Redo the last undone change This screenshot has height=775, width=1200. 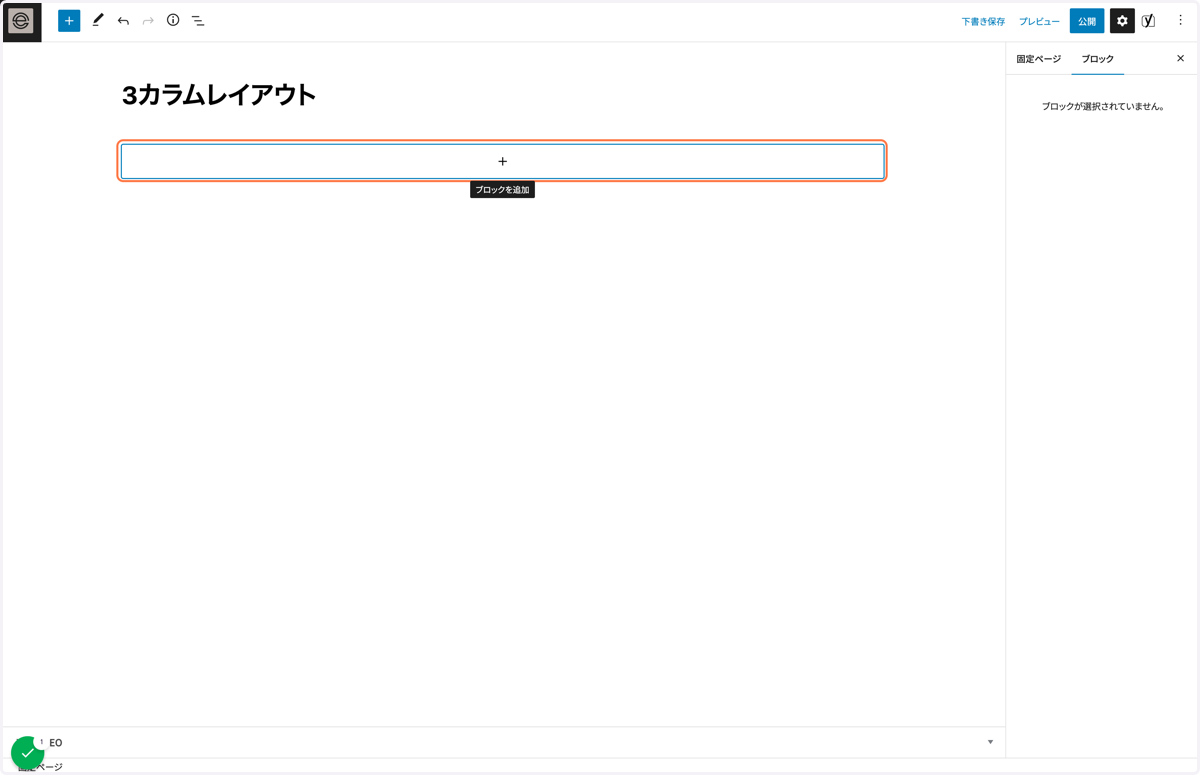tap(148, 21)
